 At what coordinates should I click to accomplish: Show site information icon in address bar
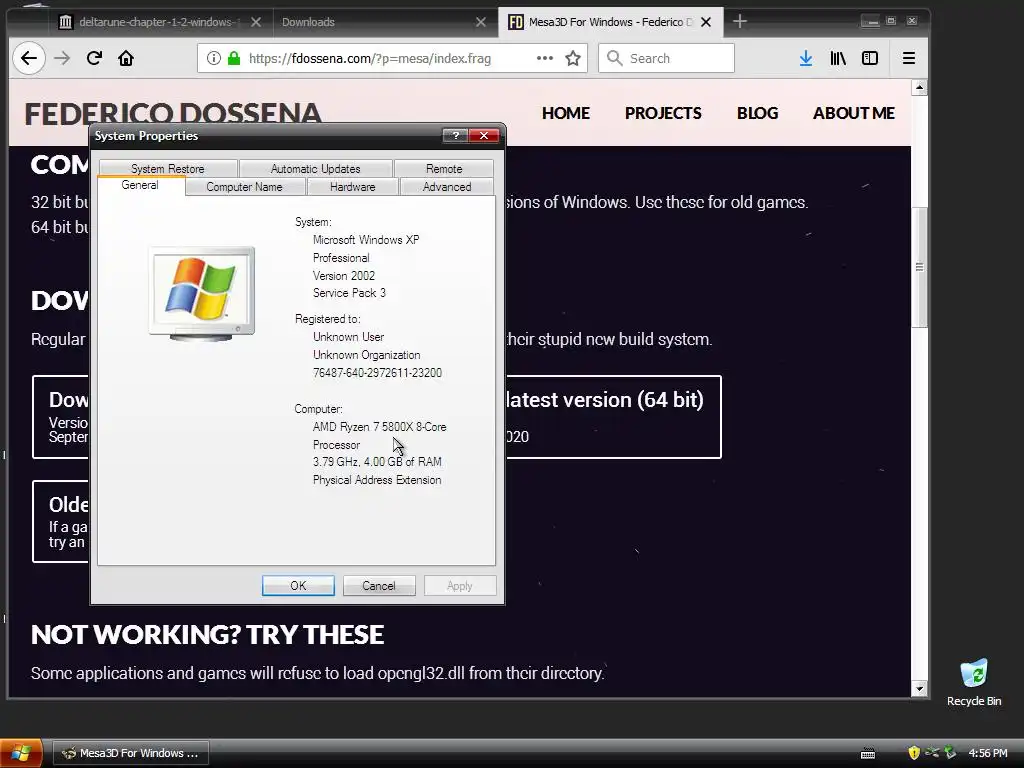coord(214,58)
